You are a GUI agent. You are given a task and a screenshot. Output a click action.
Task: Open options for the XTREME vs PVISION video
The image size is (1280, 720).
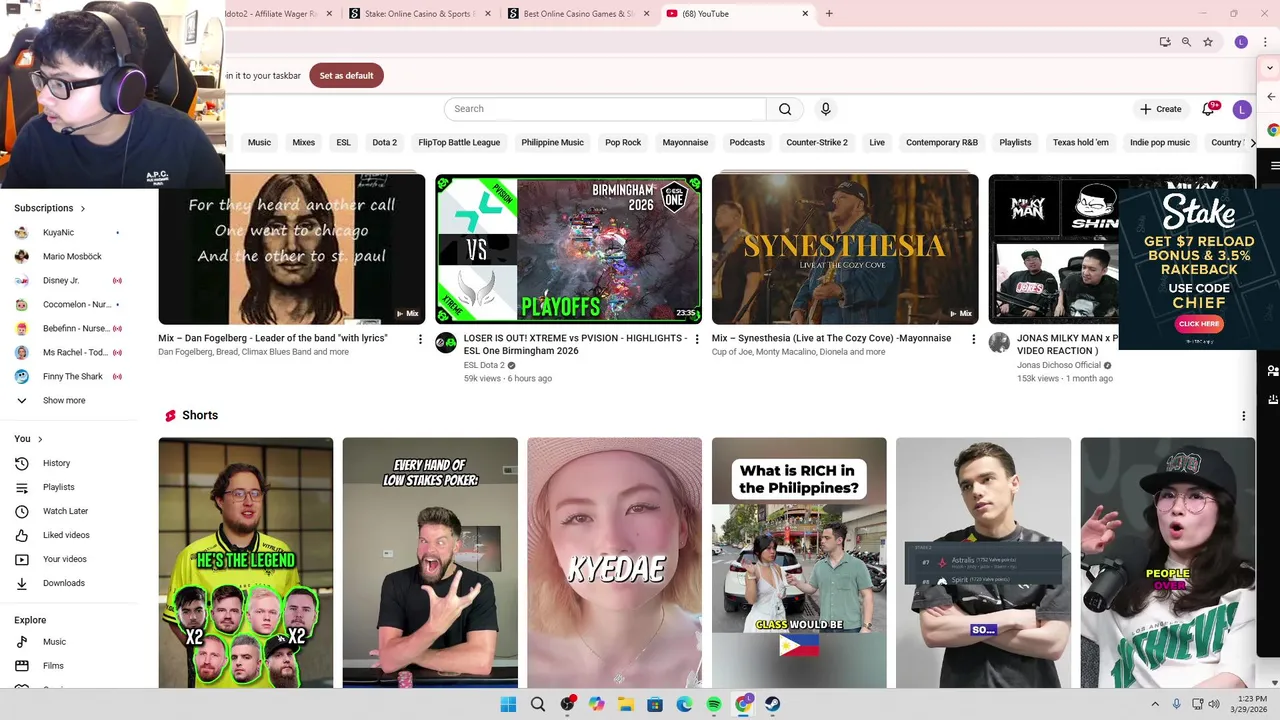coord(697,339)
